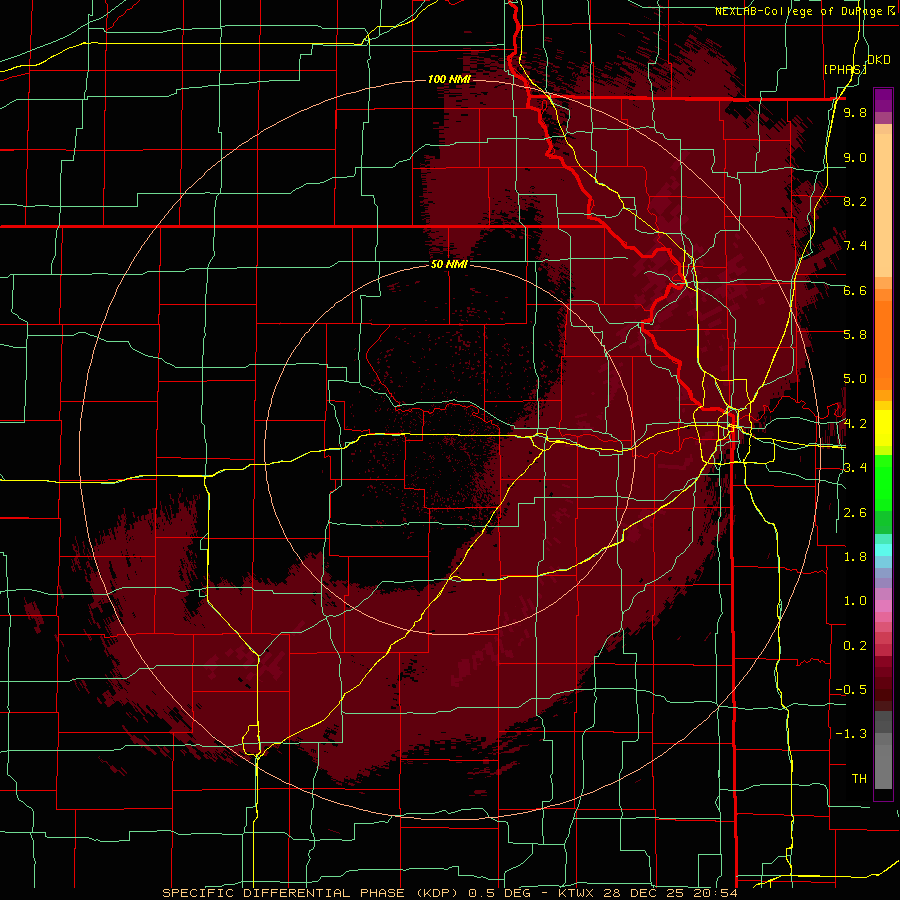Click the 0.2 scale value

855,646
